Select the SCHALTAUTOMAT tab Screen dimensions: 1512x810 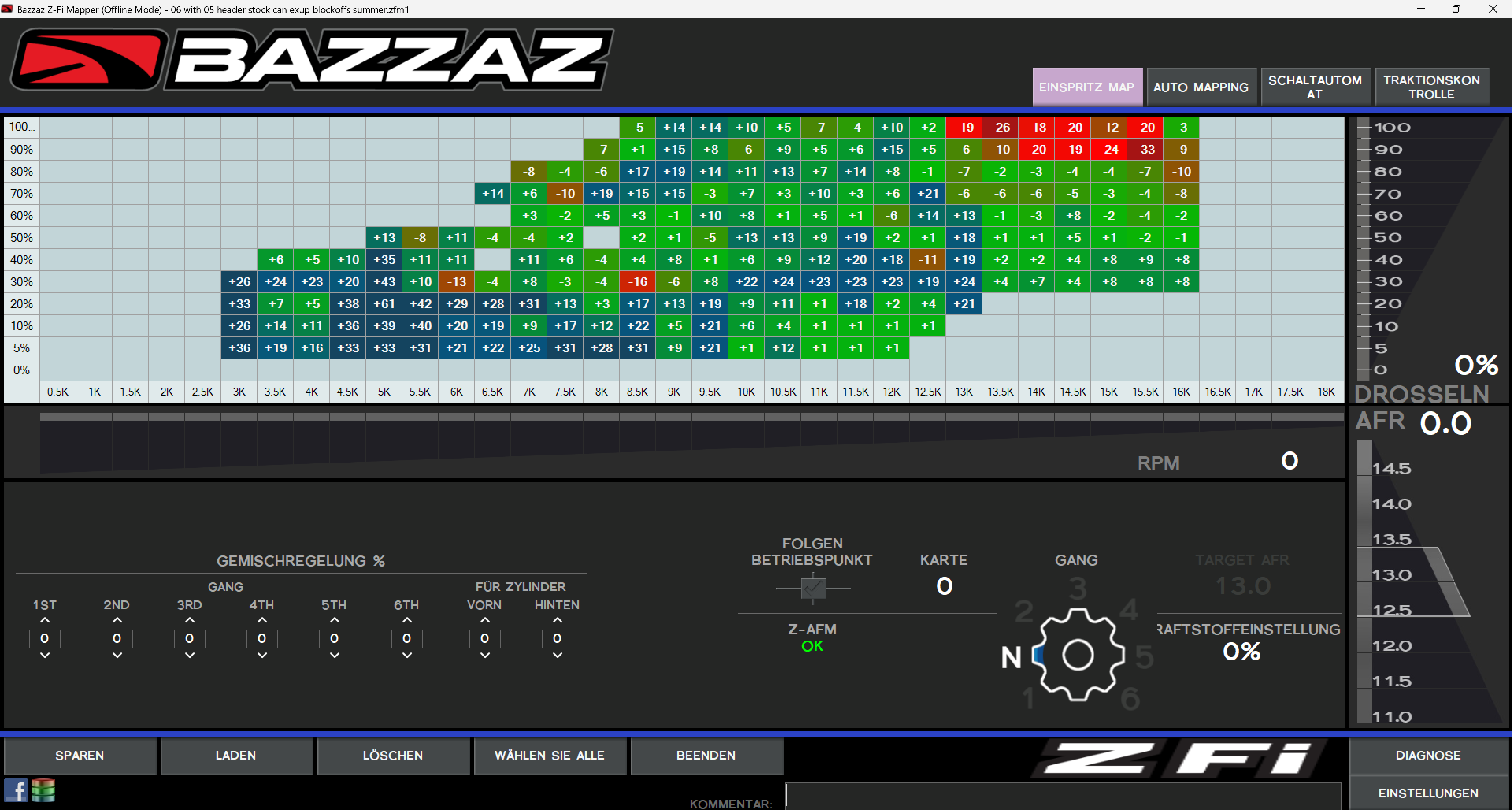click(x=1316, y=86)
